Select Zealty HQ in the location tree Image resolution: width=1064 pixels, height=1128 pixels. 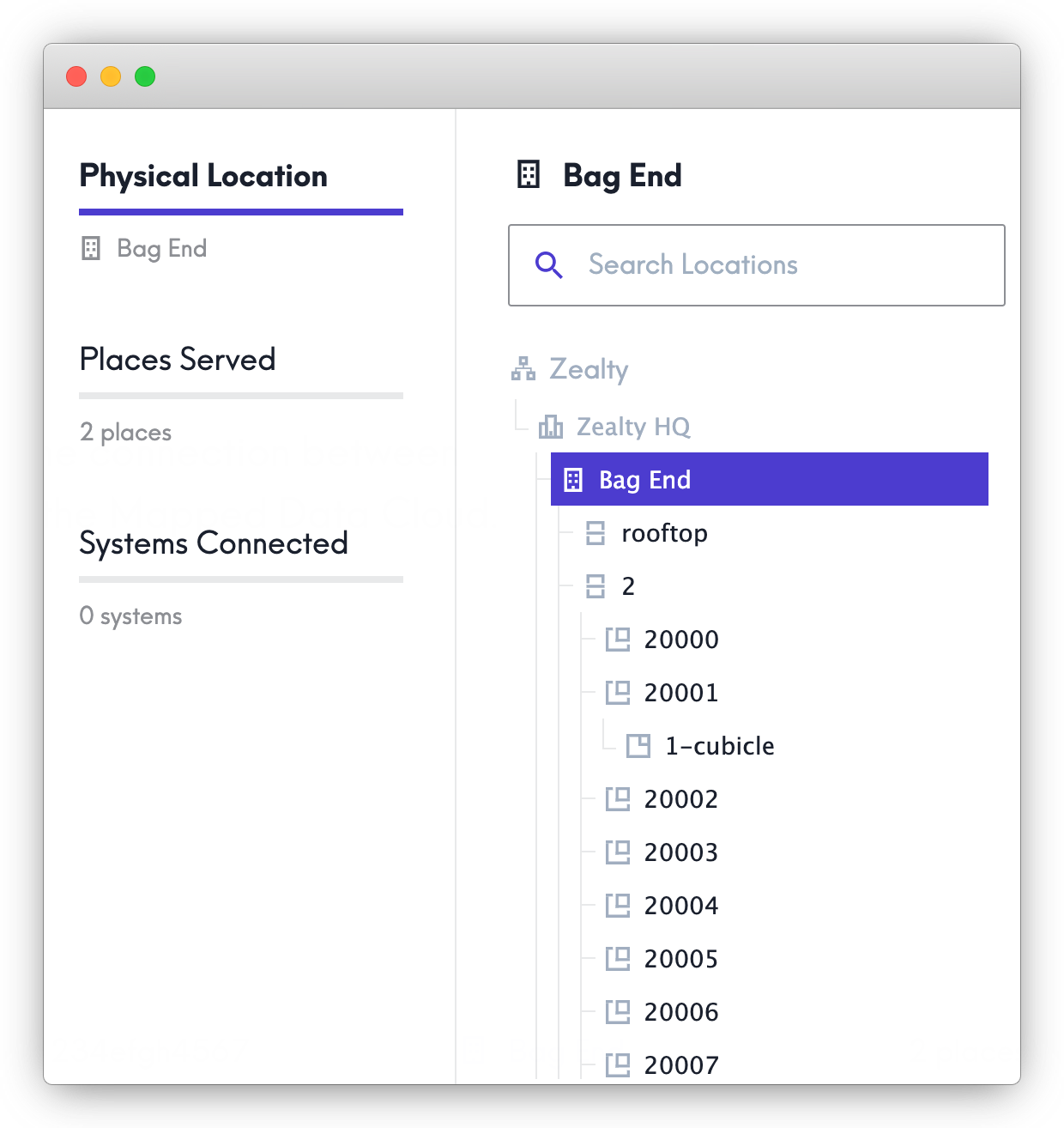[633, 427]
